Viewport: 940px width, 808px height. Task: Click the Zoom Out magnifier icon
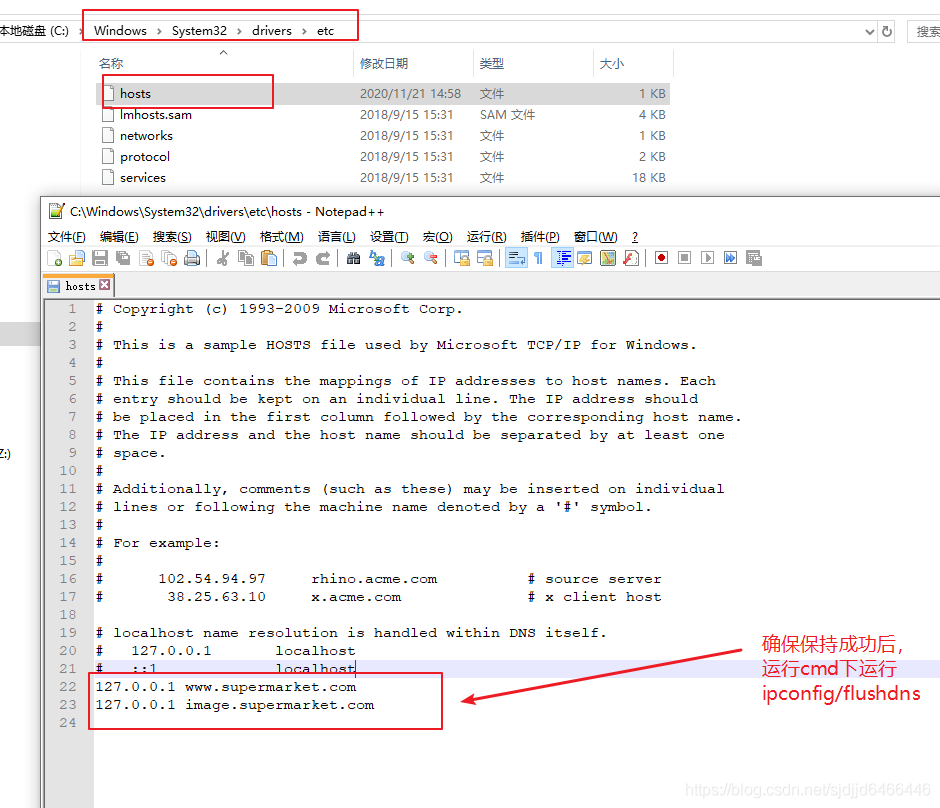(x=430, y=258)
